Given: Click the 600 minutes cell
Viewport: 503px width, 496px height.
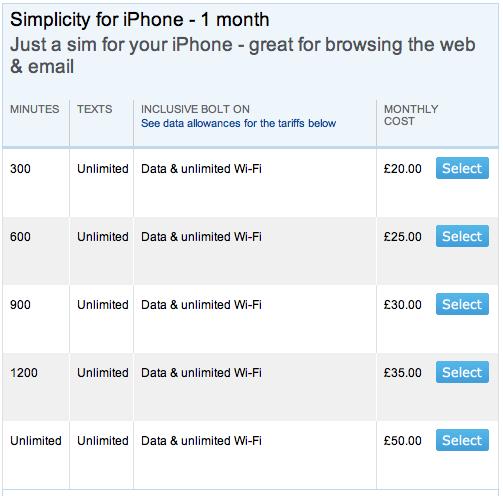Looking at the screenshot, I should pos(20,237).
